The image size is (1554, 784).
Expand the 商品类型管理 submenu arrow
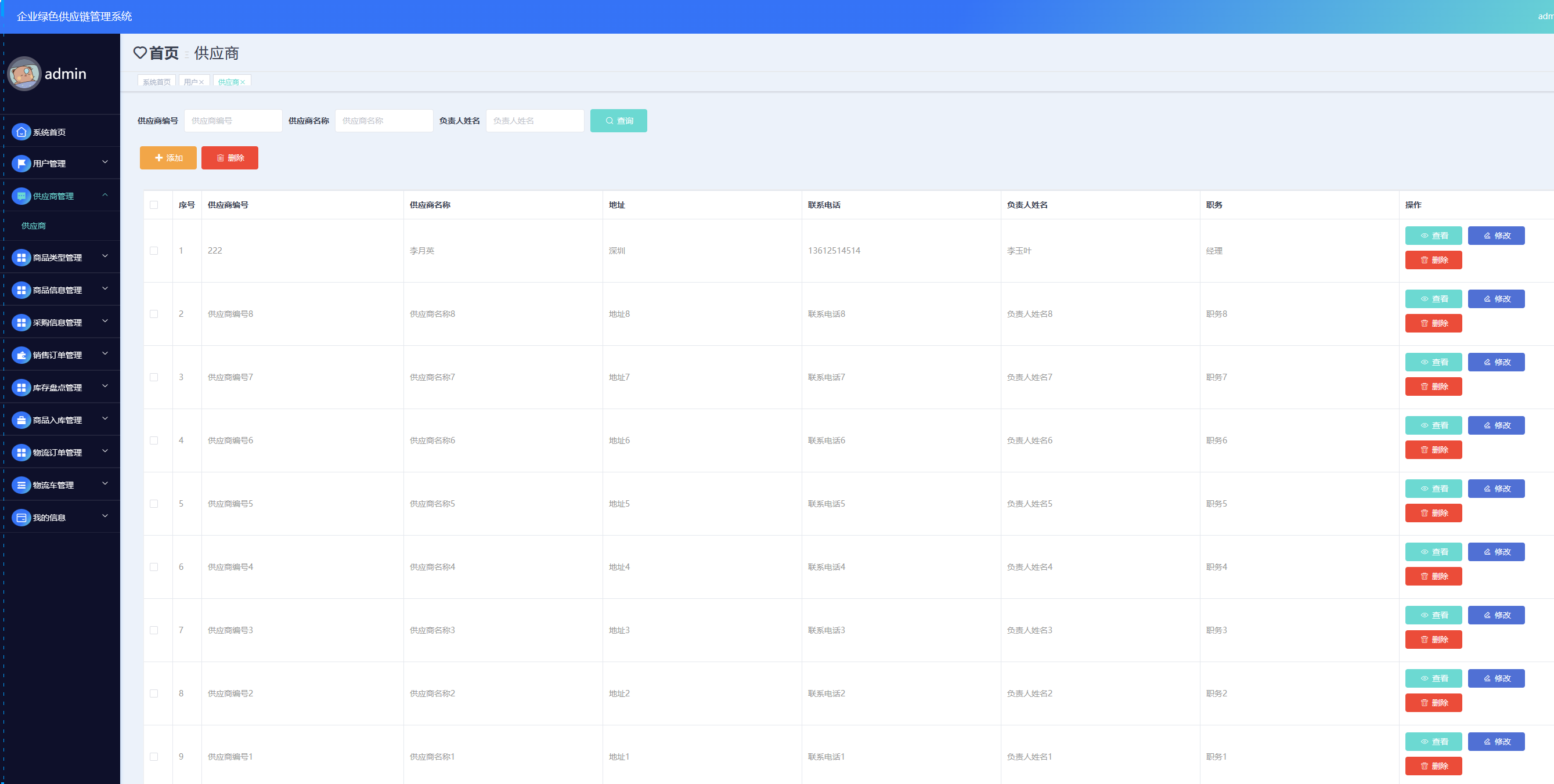(105, 256)
